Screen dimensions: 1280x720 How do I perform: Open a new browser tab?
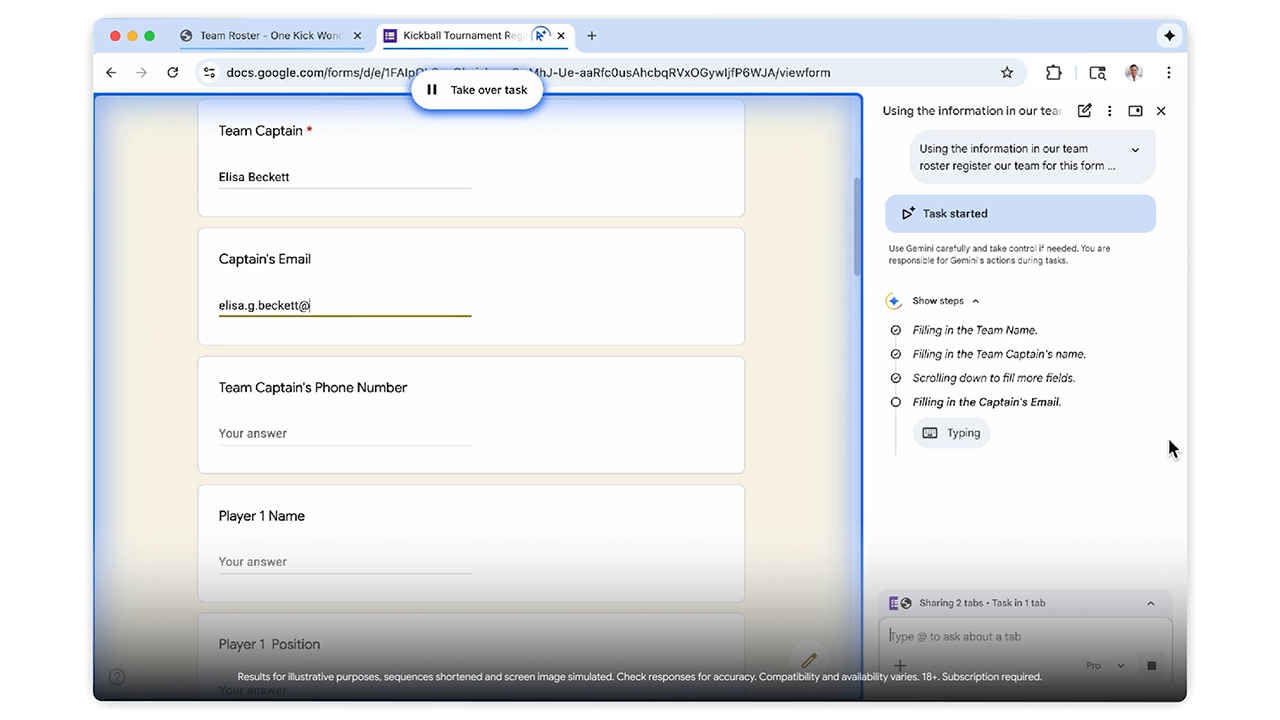click(592, 36)
